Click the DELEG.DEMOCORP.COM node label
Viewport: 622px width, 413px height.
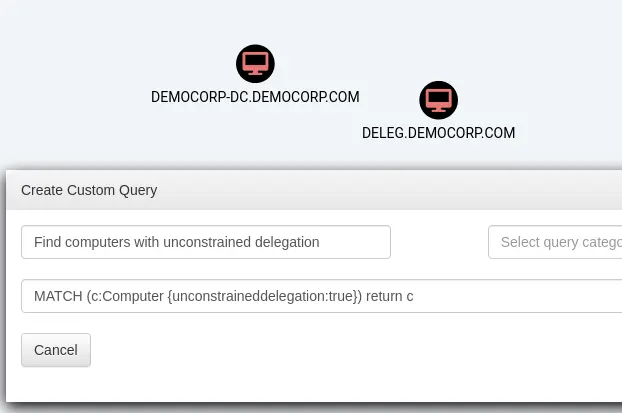tap(438, 132)
